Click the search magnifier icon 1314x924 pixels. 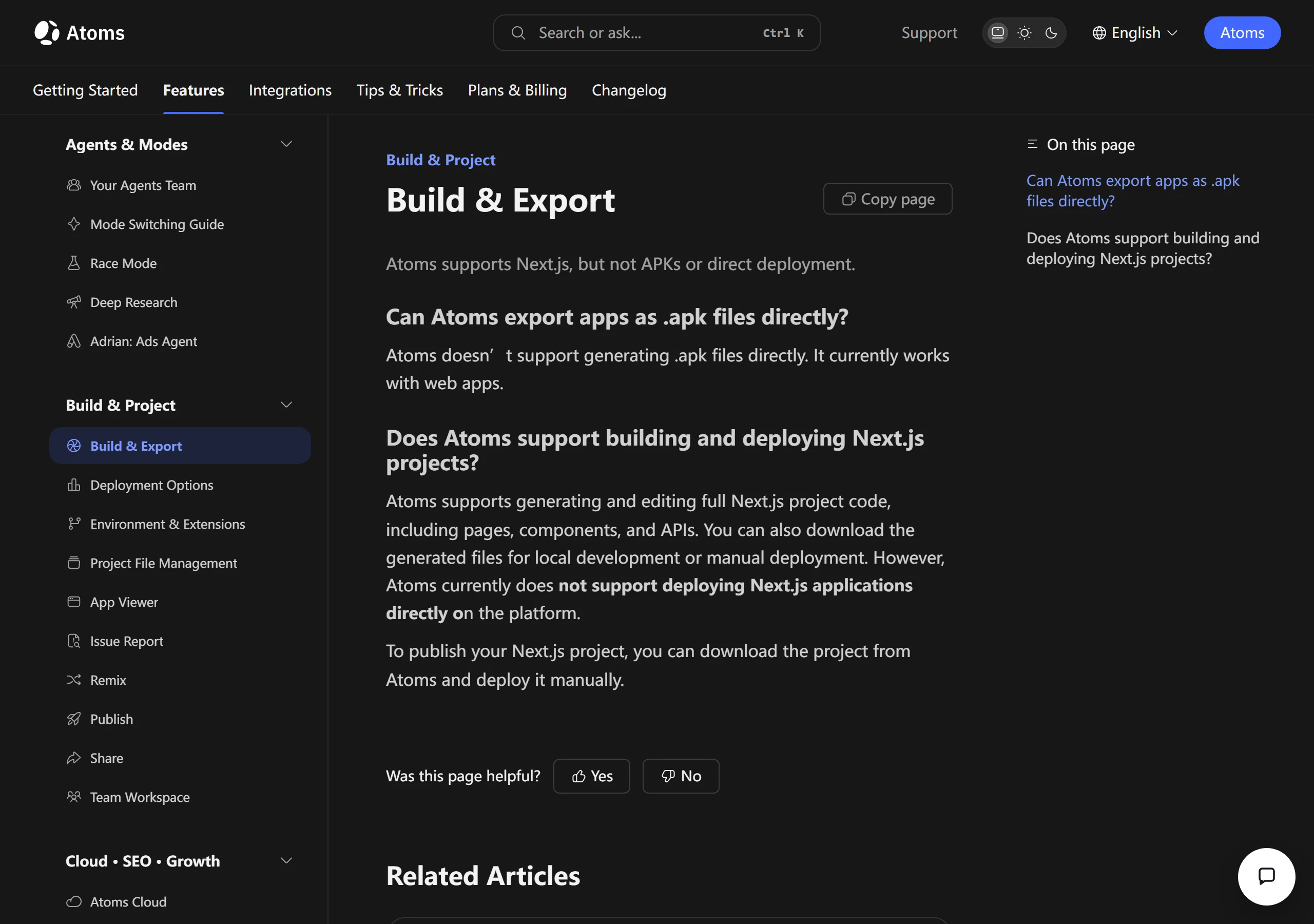[x=518, y=33]
